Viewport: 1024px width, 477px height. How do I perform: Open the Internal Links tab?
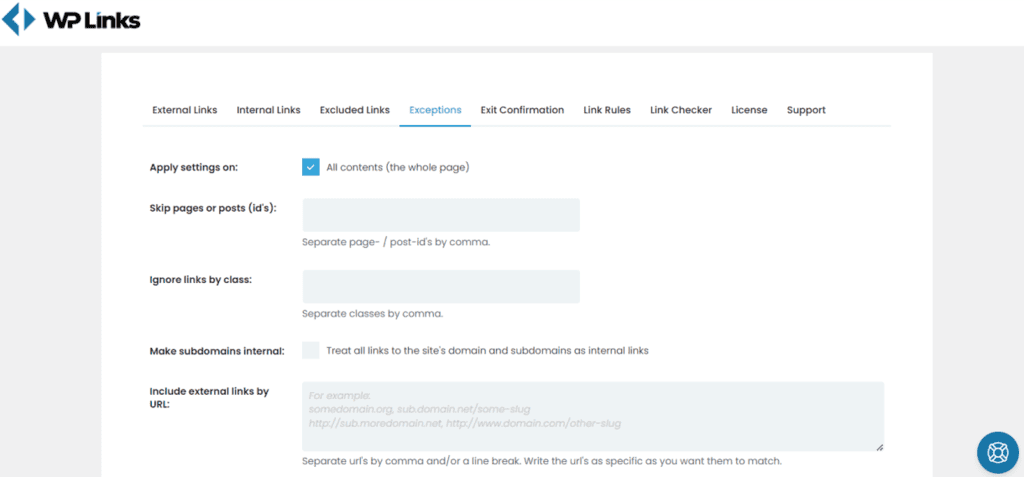tap(268, 110)
